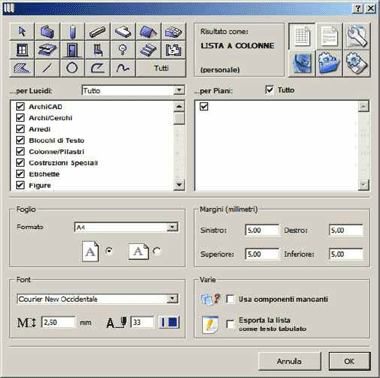Open the blue pen color swatch
This screenshot has height=378, width=380.
pos(169,322)
